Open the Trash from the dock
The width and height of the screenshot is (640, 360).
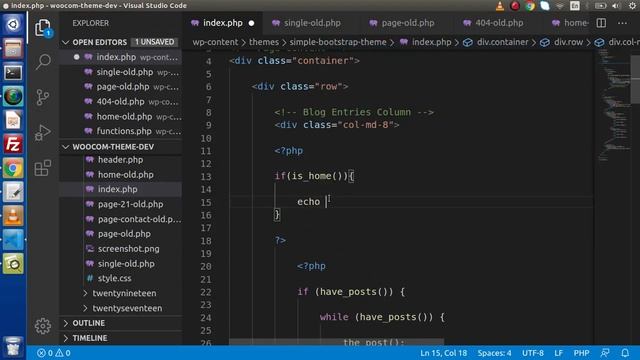(13, 347)
